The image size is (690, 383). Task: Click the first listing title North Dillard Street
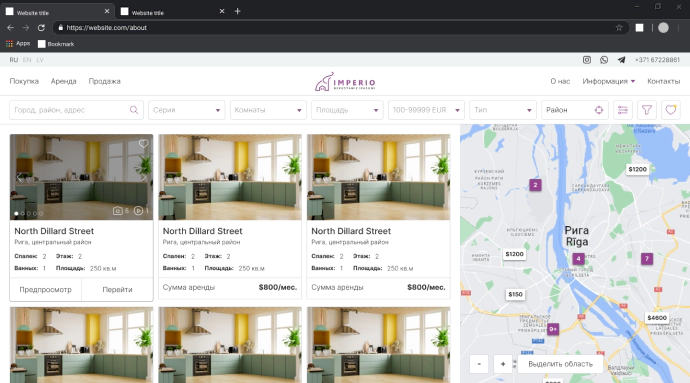pyautogui.click(x=54, y=231)
